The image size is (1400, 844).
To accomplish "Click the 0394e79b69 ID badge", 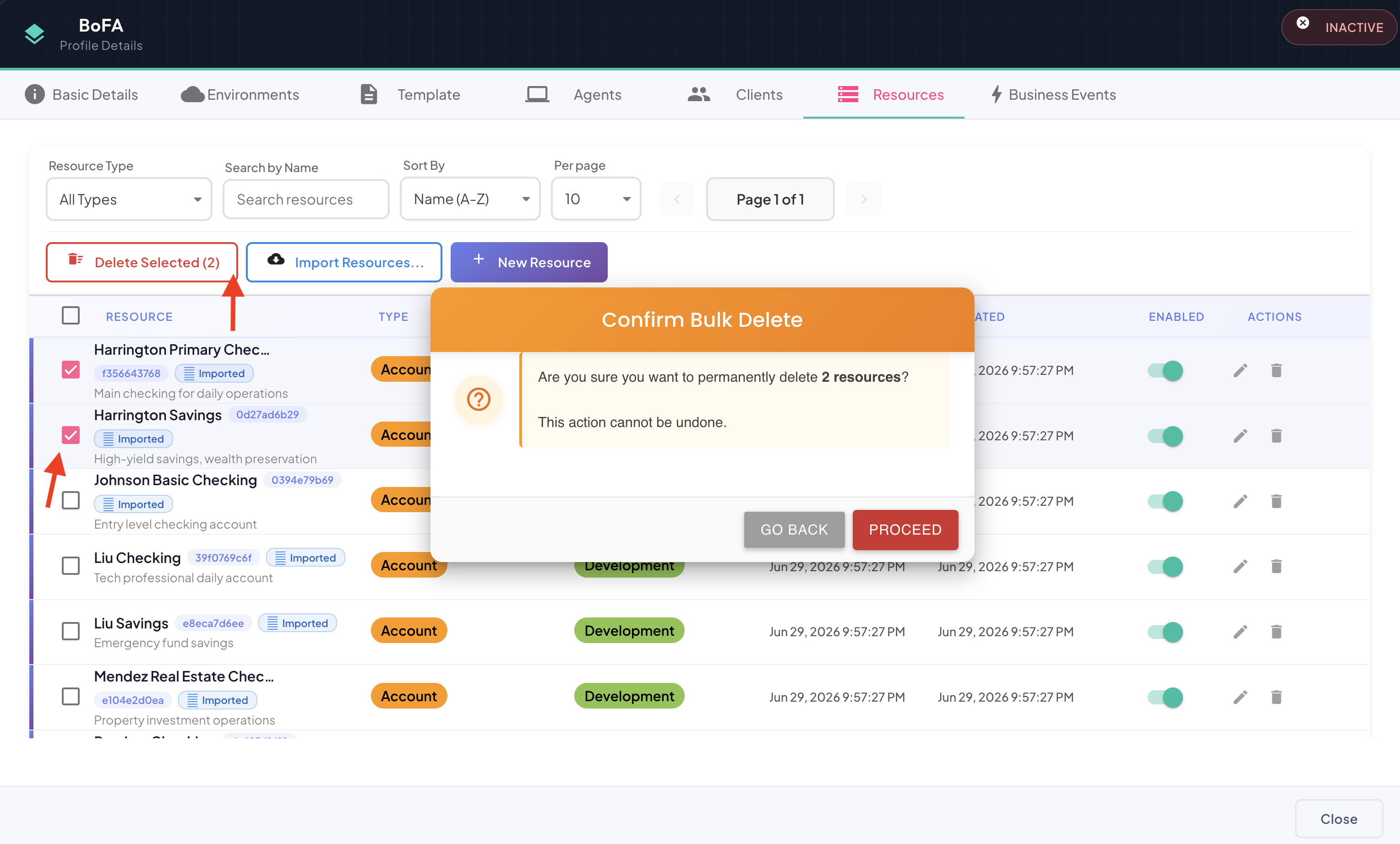I will pos(302,480).
